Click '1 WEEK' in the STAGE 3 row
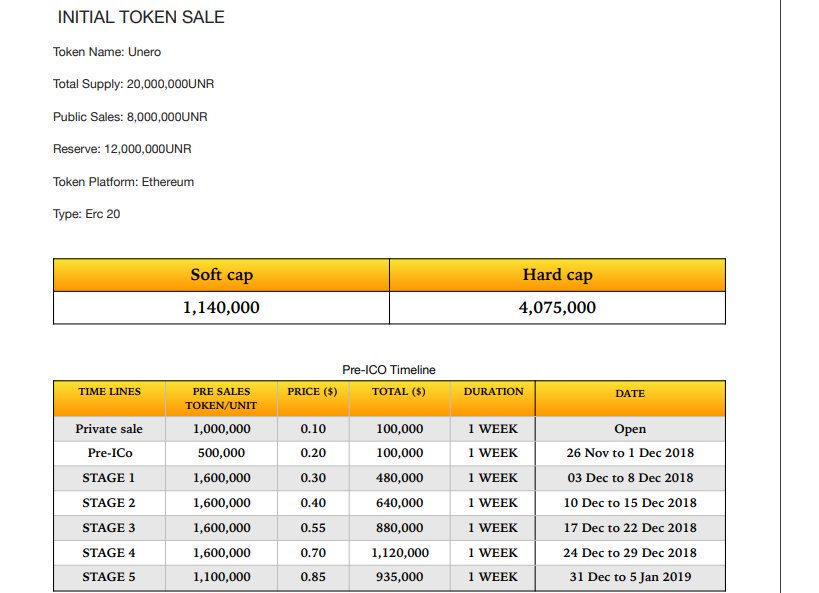This screenshot has width=819, height=593. click(x=493, y=528)
